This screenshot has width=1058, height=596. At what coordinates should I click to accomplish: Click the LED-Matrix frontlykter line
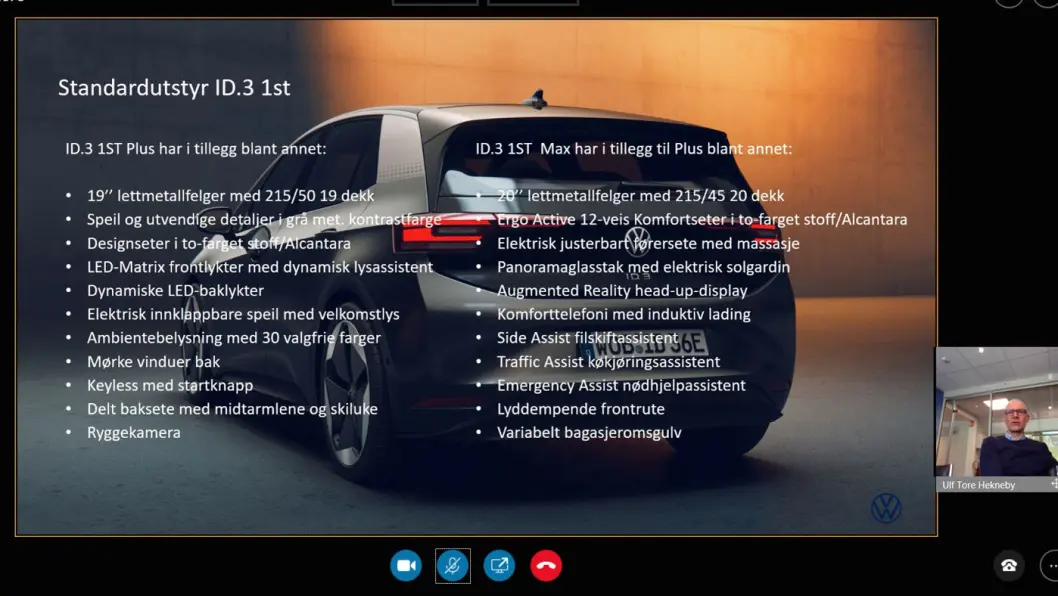click(x=260, y=267)
